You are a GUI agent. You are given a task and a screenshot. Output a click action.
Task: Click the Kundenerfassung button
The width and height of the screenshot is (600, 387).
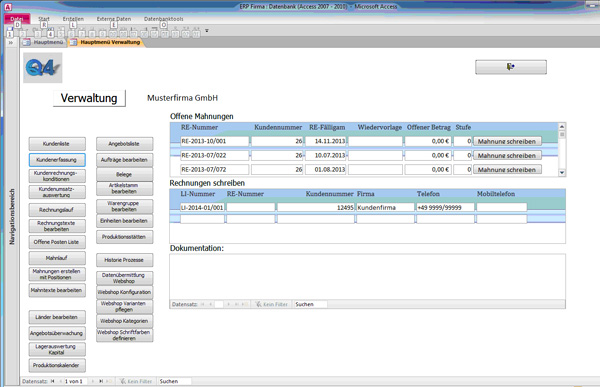(x=57, y=160)
